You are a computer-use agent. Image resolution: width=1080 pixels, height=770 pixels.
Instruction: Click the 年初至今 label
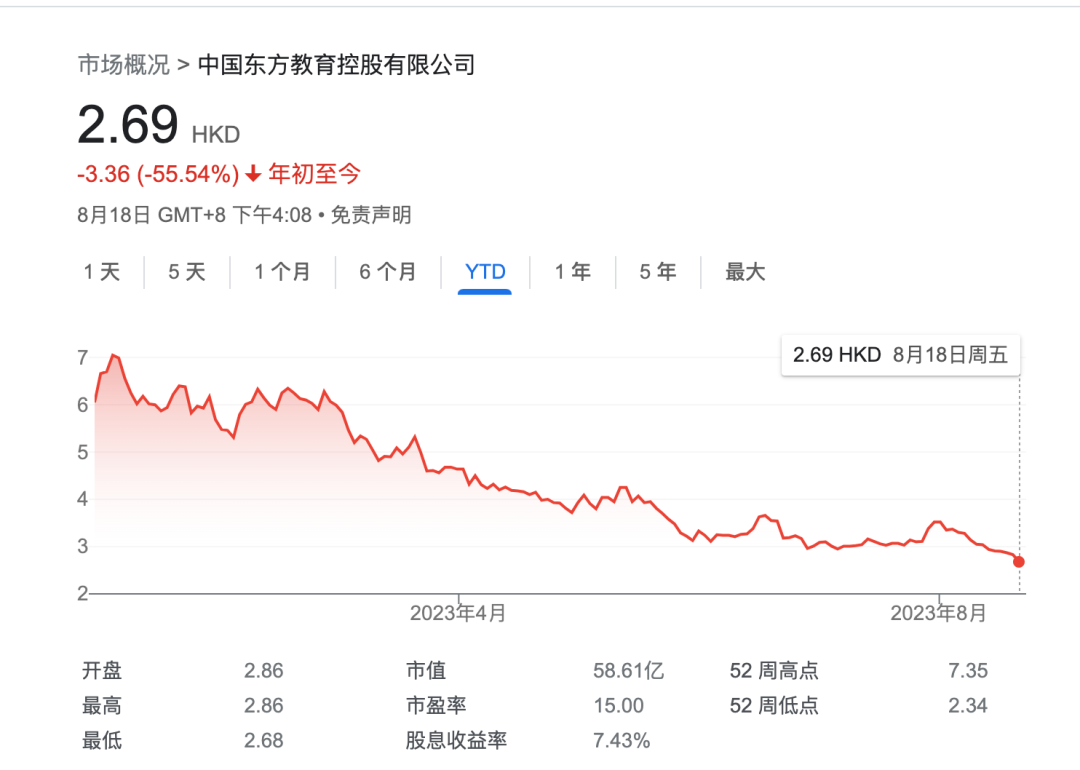point(314,174)
